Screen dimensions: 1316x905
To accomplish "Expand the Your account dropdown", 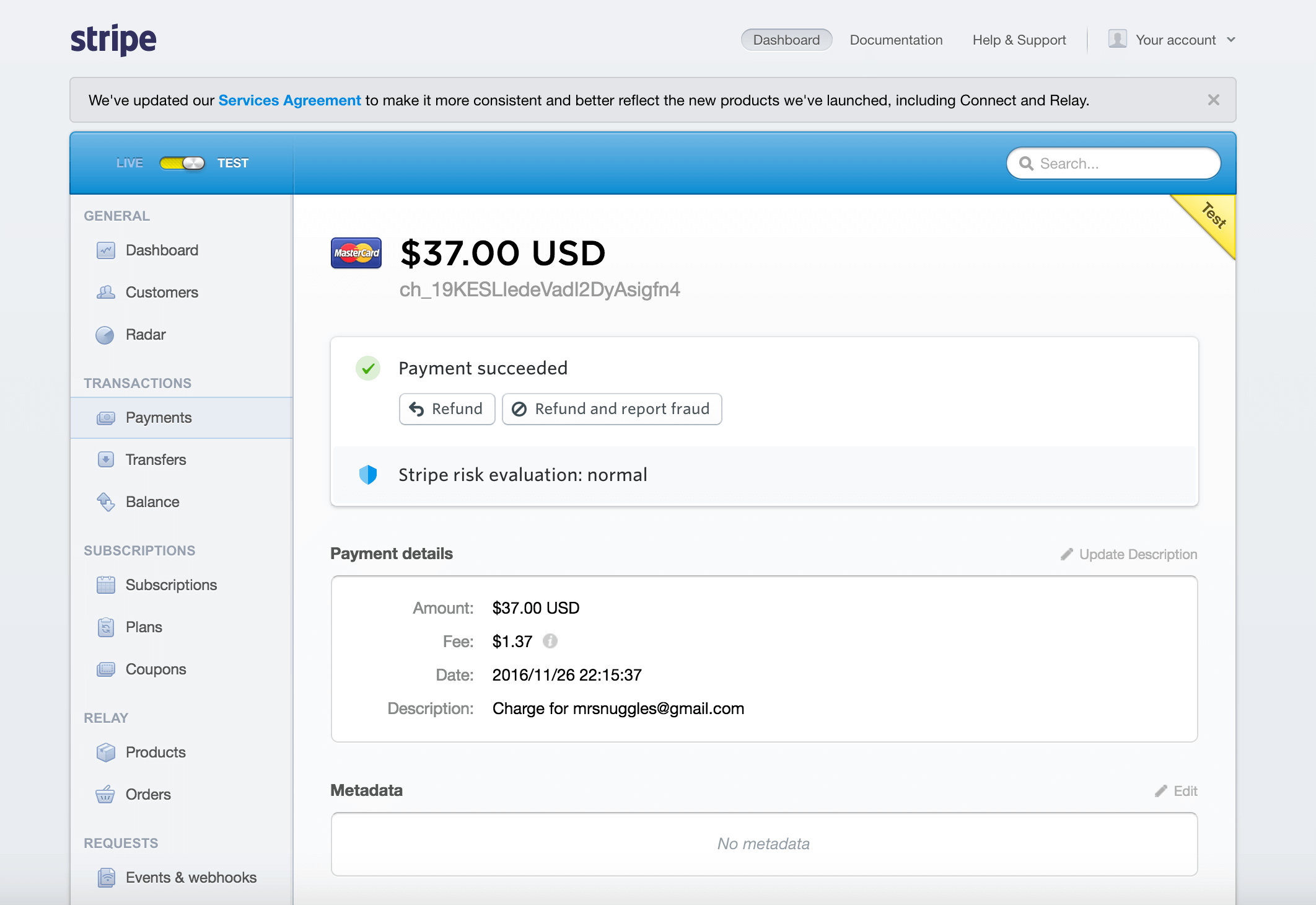I will [1175, 40].
